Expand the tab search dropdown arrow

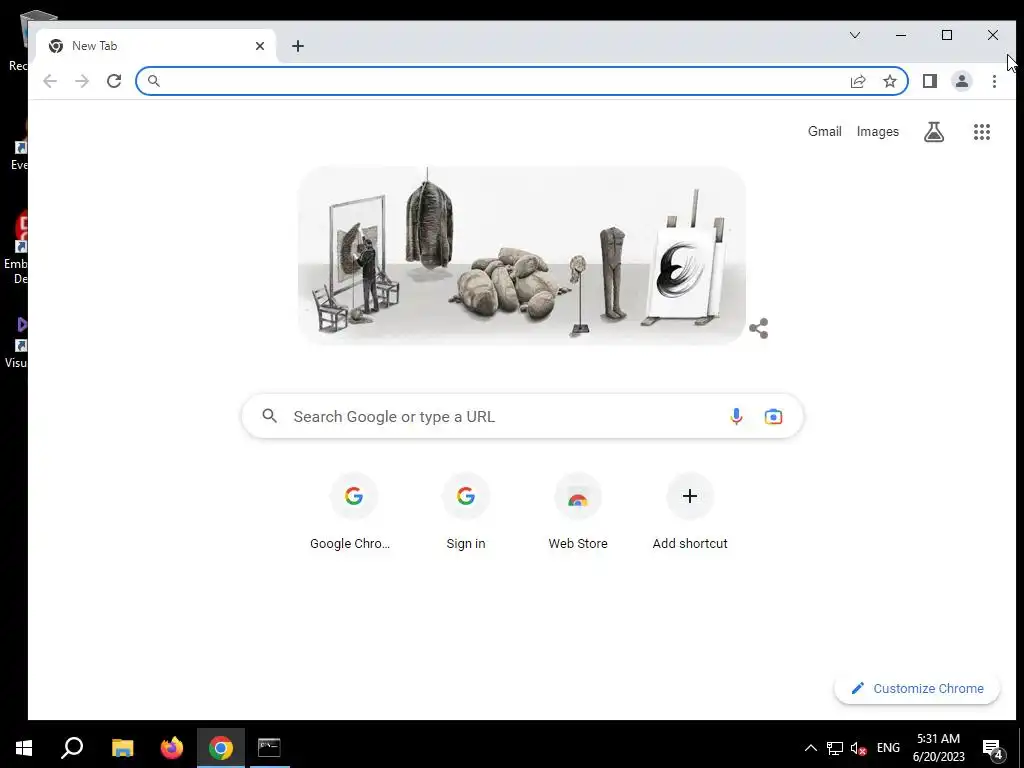coord(855,35)
